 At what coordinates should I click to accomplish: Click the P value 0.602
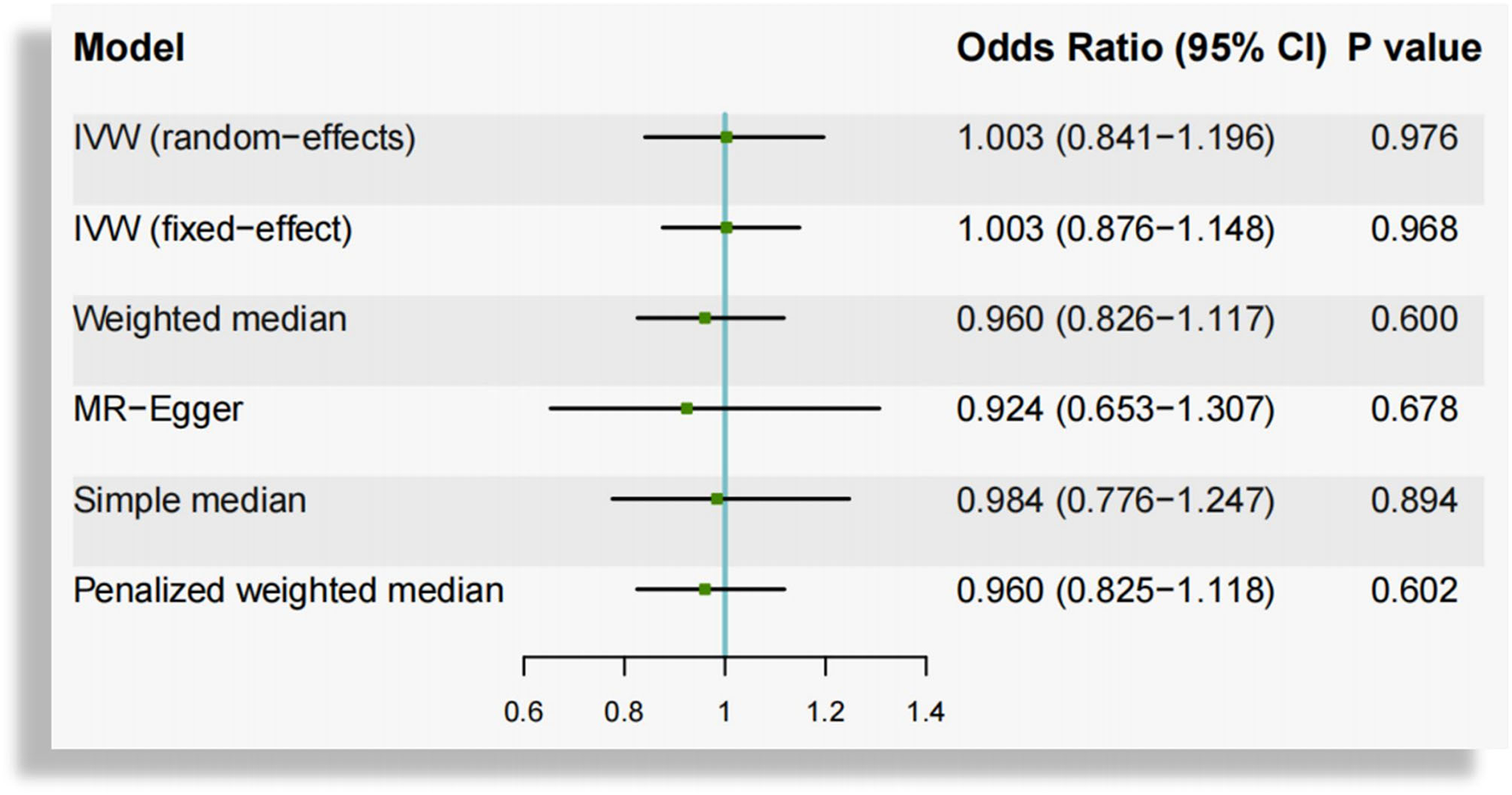tap(1414, 590)
